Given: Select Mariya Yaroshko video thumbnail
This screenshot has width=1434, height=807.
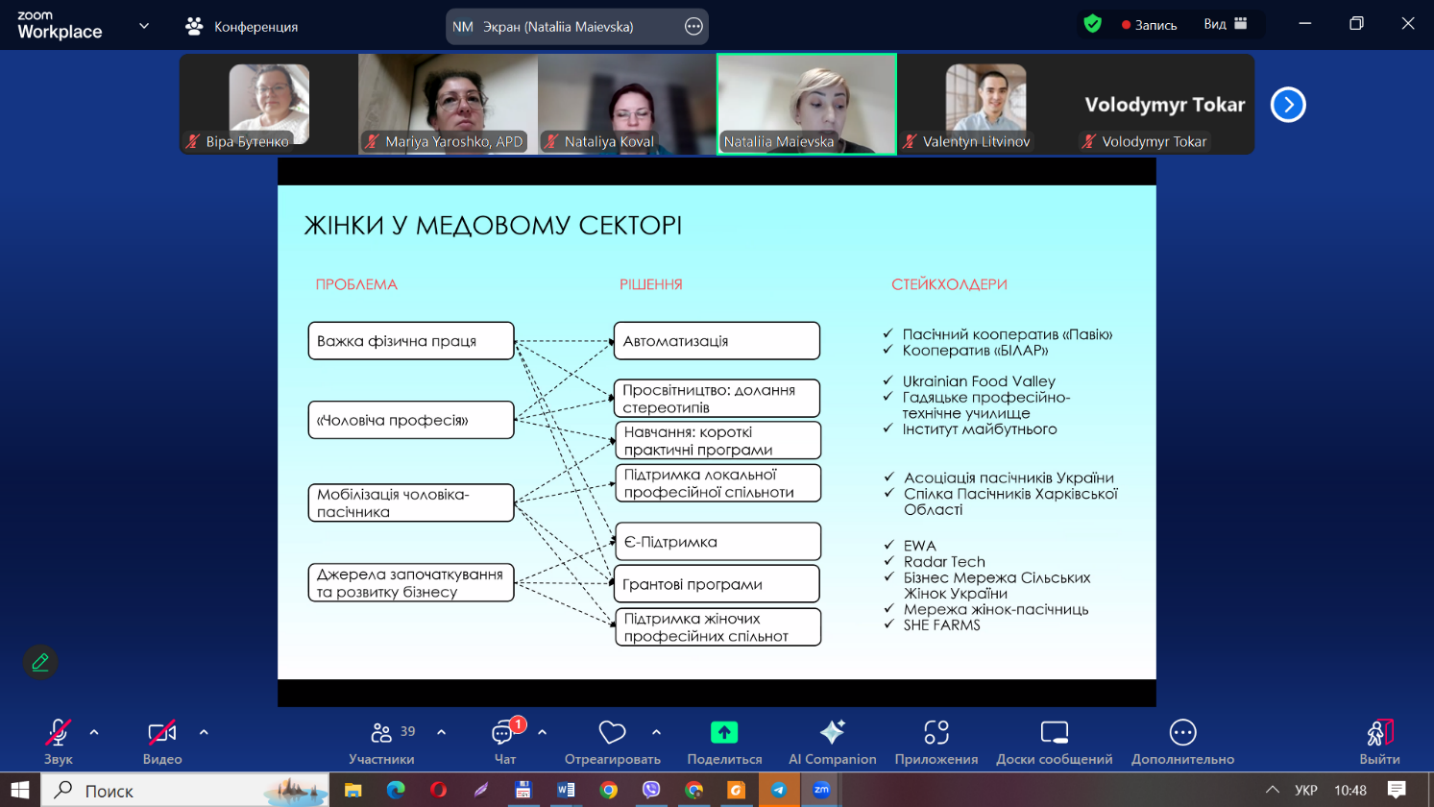Looking at the screenshot, I should pyautogui.click(x=448, y=104).
